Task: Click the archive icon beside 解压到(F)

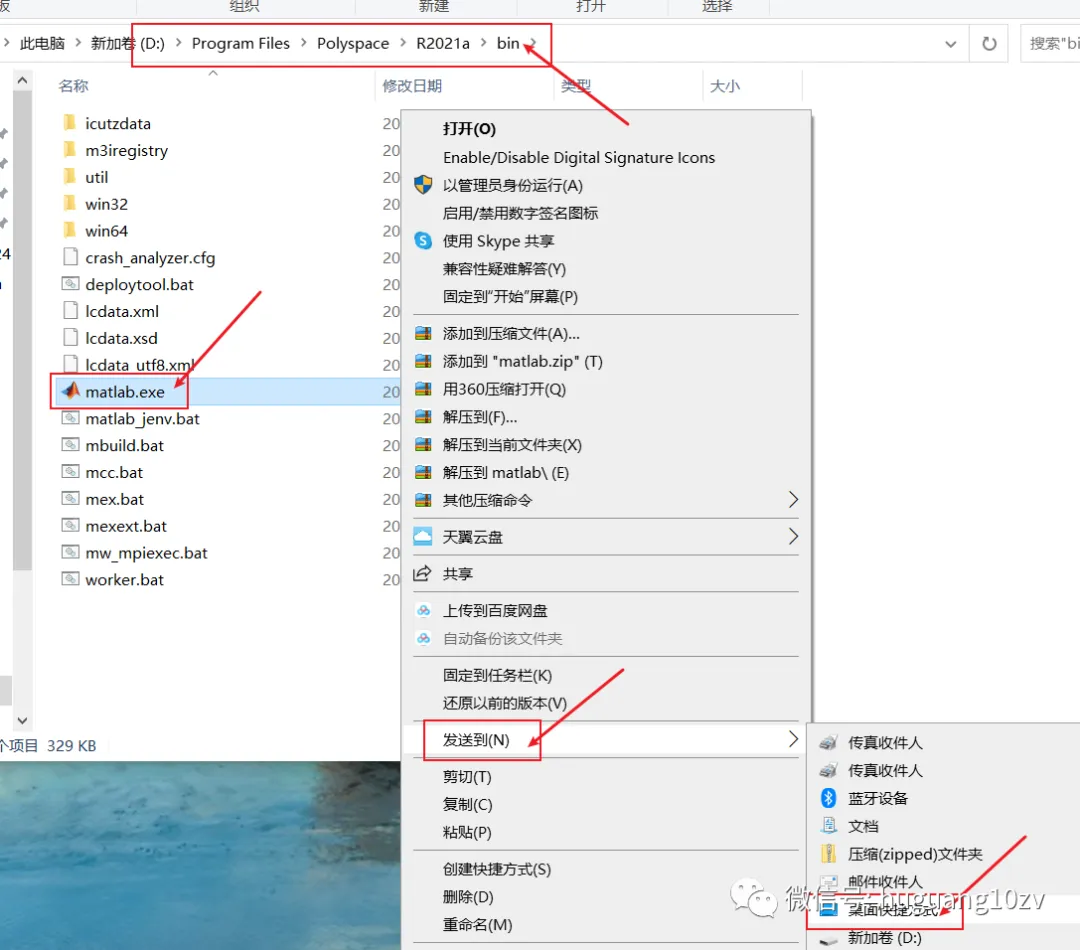Action: click(x=423, y=417)
